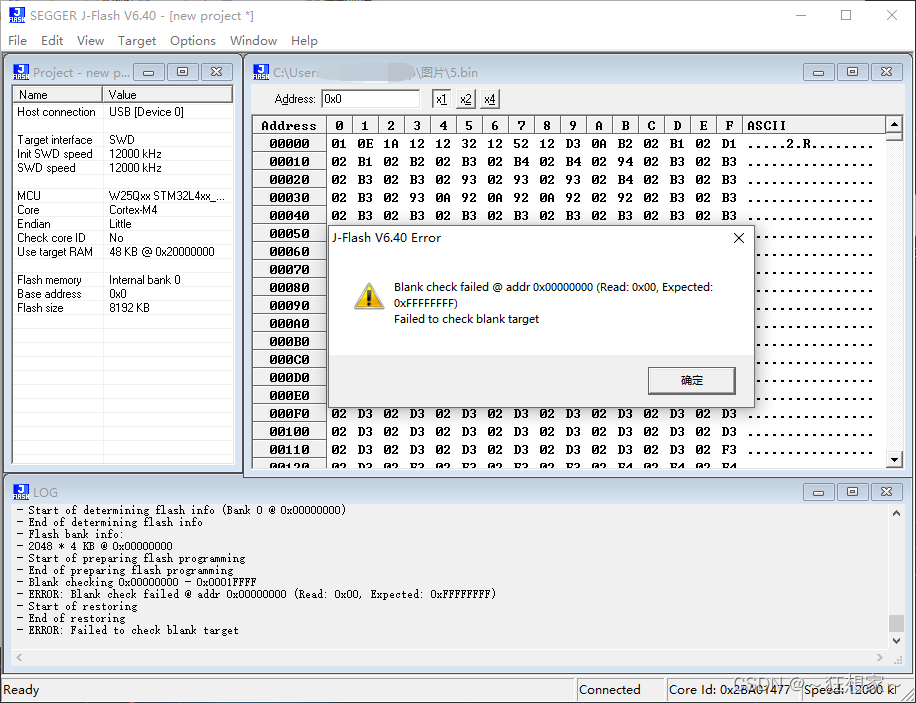Select Host connection row in Project
The height and width of the screenshot is (703, 916).
123,112
